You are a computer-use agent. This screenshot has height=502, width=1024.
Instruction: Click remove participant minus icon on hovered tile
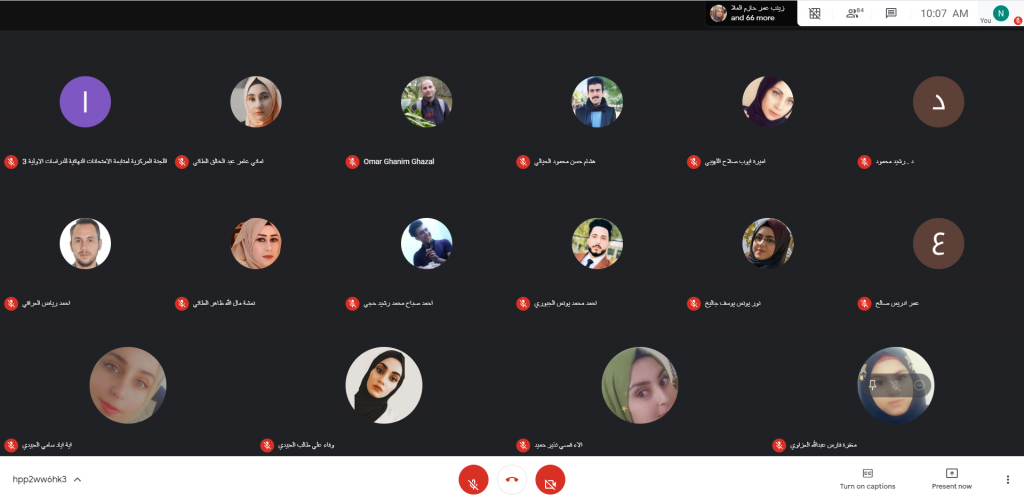920,386
